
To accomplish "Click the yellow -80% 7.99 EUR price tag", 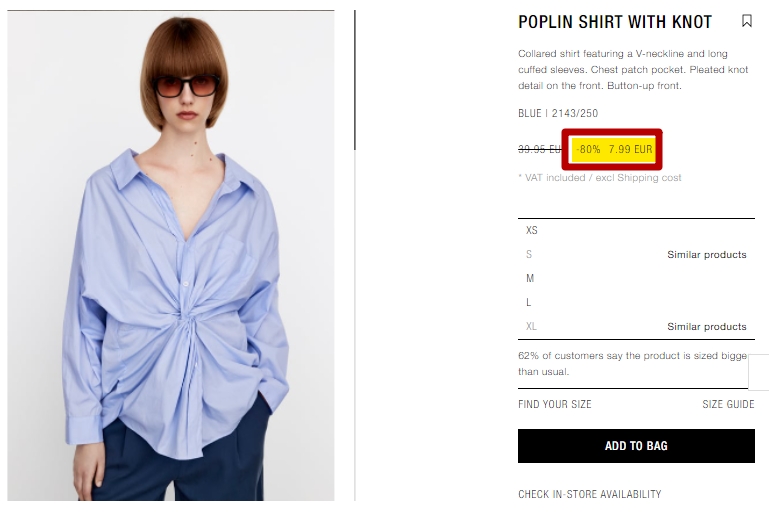I will (613, 149).
